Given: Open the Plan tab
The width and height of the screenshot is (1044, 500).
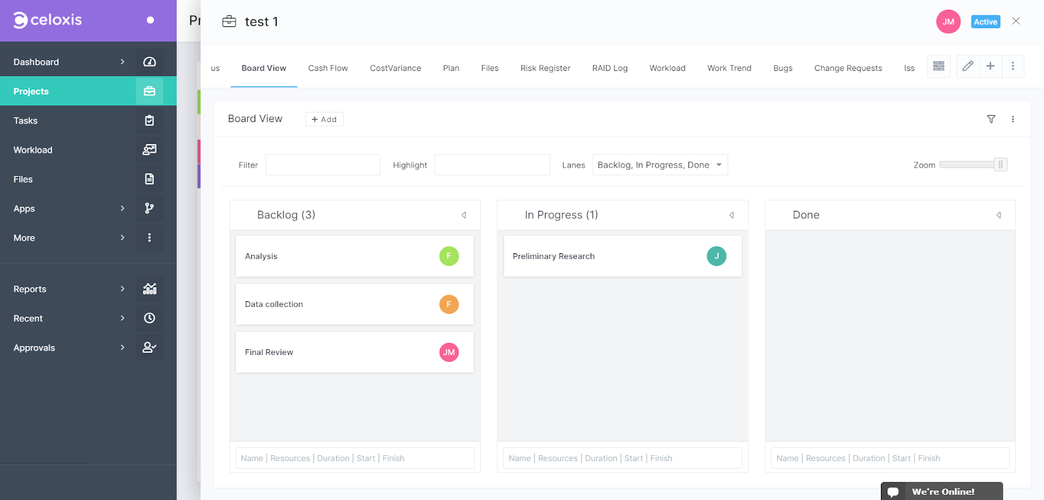Looking at the screenshot, I should 451,68.
